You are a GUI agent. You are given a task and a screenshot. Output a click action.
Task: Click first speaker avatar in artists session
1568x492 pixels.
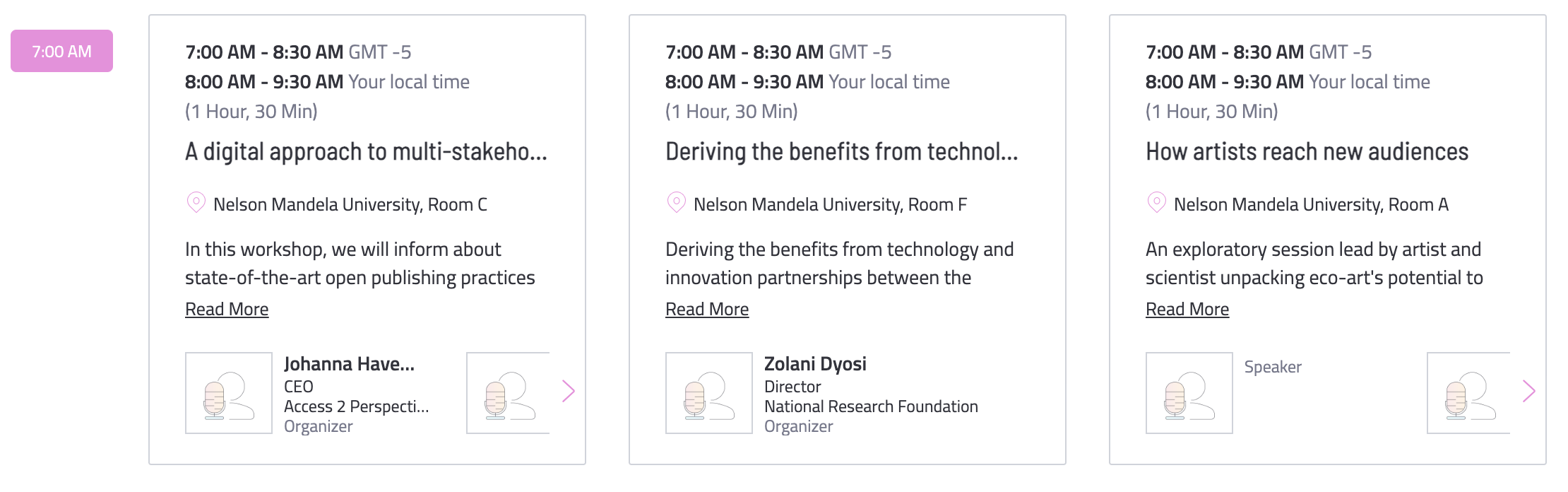coord(1189,393)
